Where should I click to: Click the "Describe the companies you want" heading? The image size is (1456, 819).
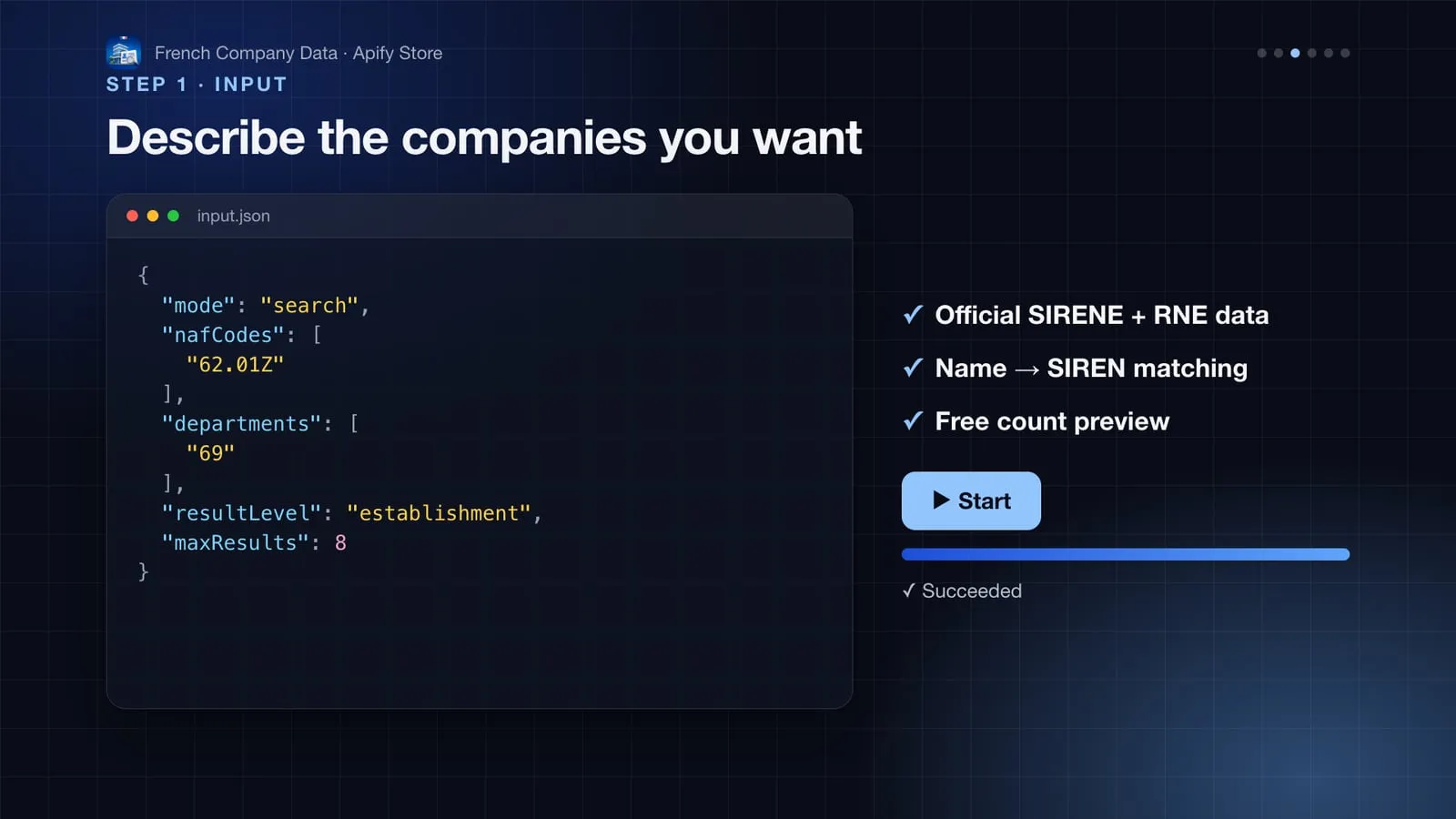(484, 138)
